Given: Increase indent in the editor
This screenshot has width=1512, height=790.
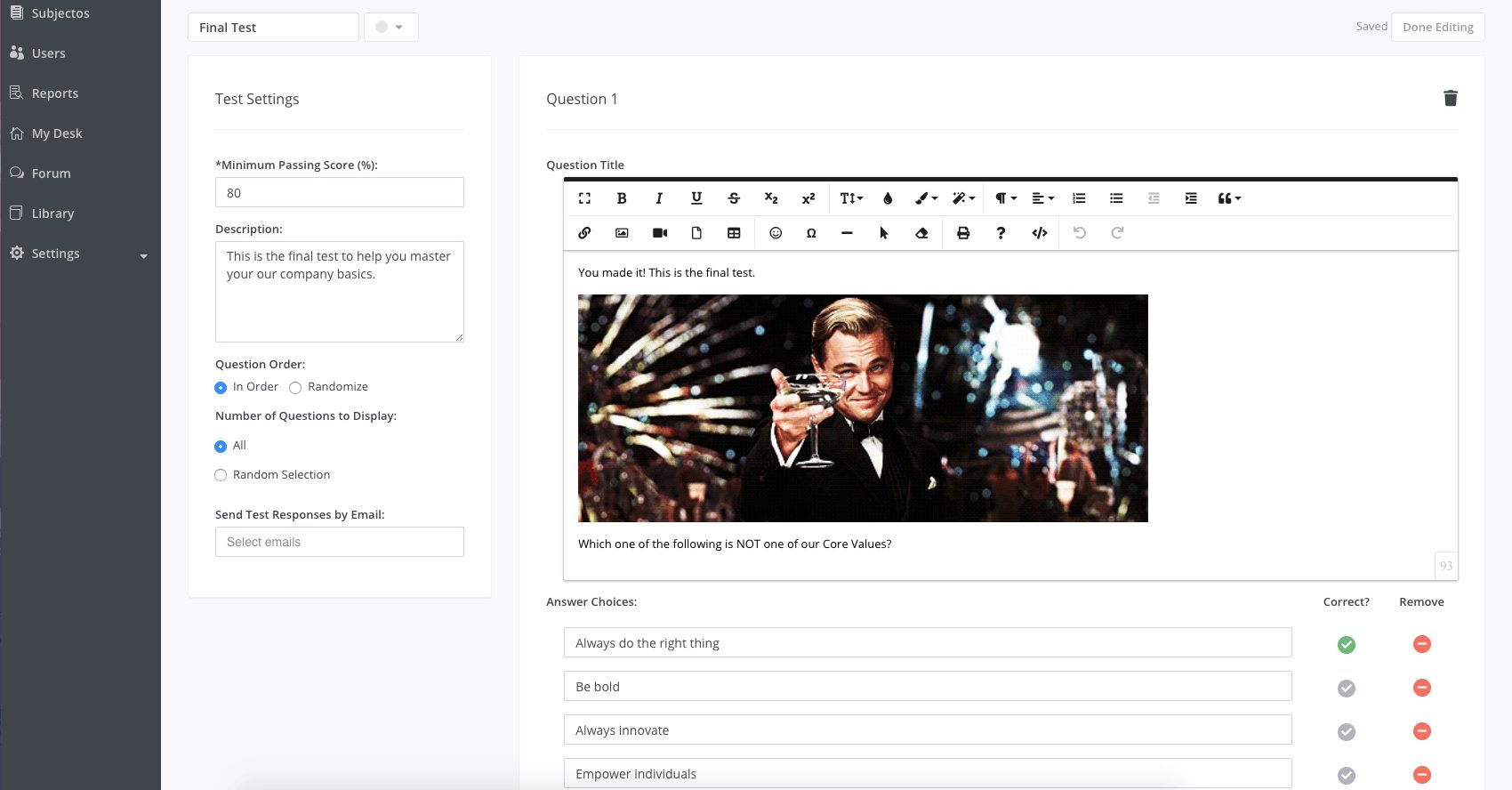Looking at the screenshot, I should pyautogui.click(x=1191, y=198).
